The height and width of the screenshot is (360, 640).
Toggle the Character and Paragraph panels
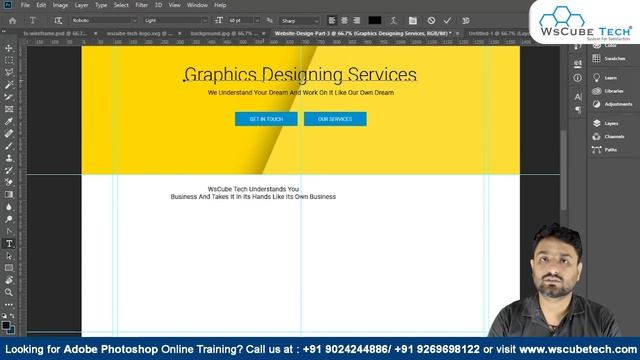413,20
